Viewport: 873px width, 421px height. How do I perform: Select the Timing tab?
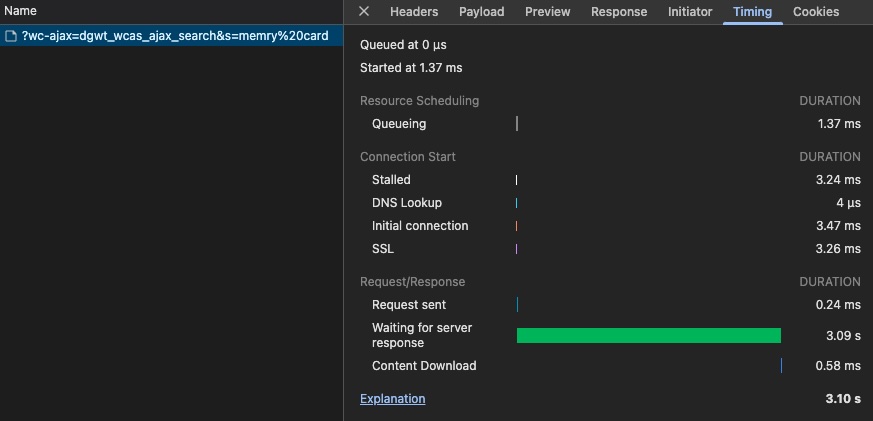(752, 12)
